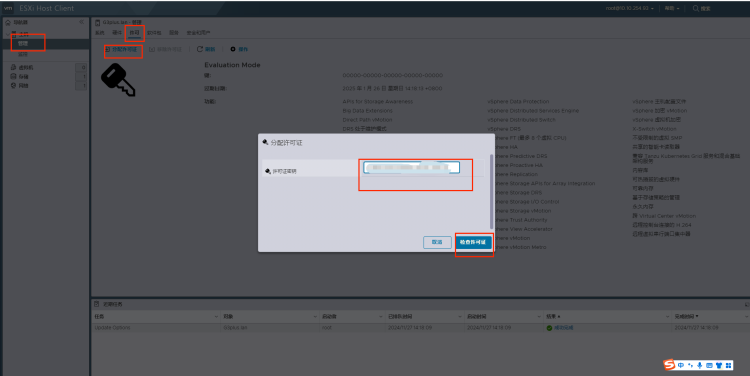Open the root@10.10.254.93 user dropdown
Screen dimensions: 750x376
(629, 9)
